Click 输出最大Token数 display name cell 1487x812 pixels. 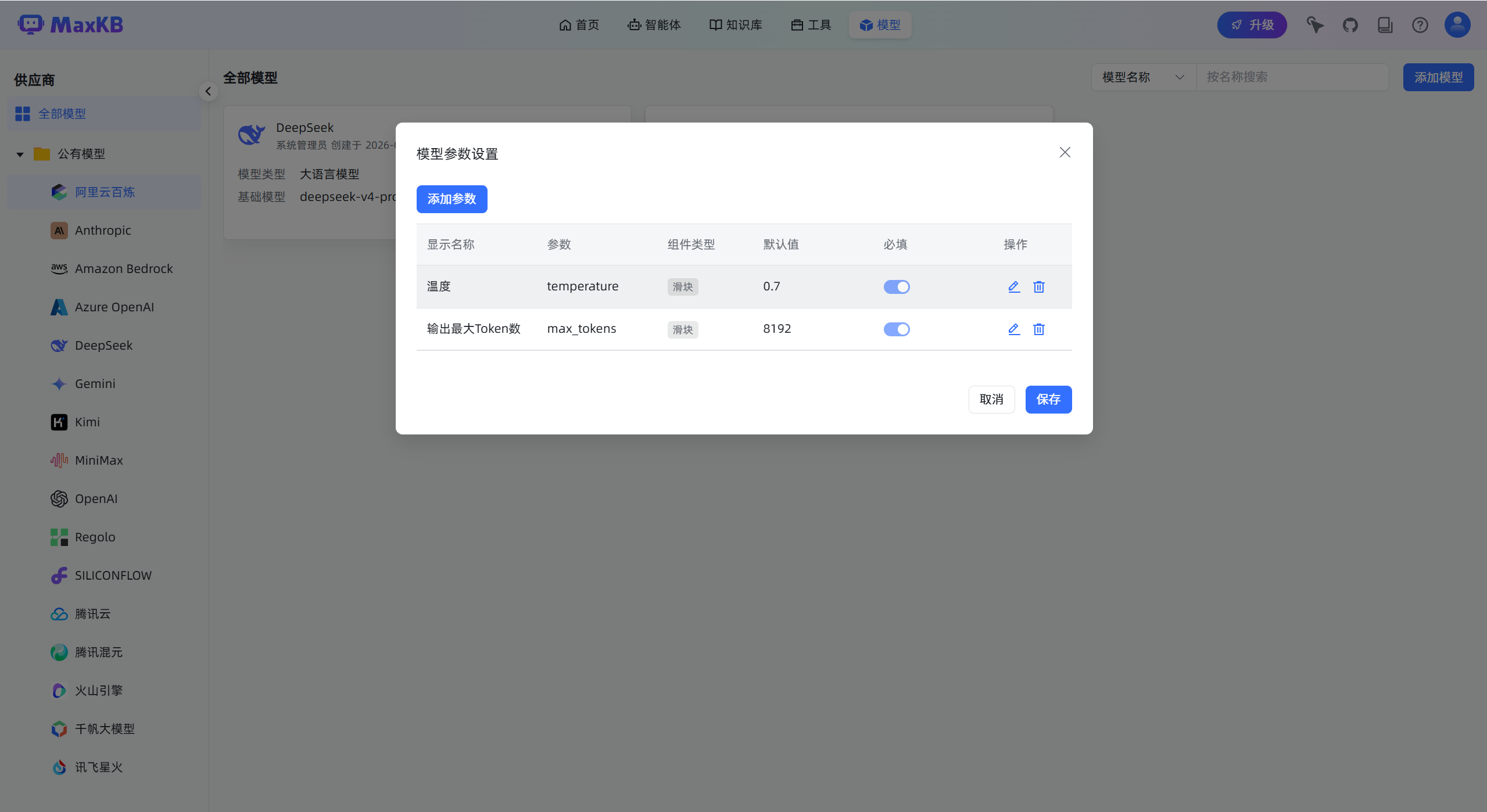tap(474, 329)
